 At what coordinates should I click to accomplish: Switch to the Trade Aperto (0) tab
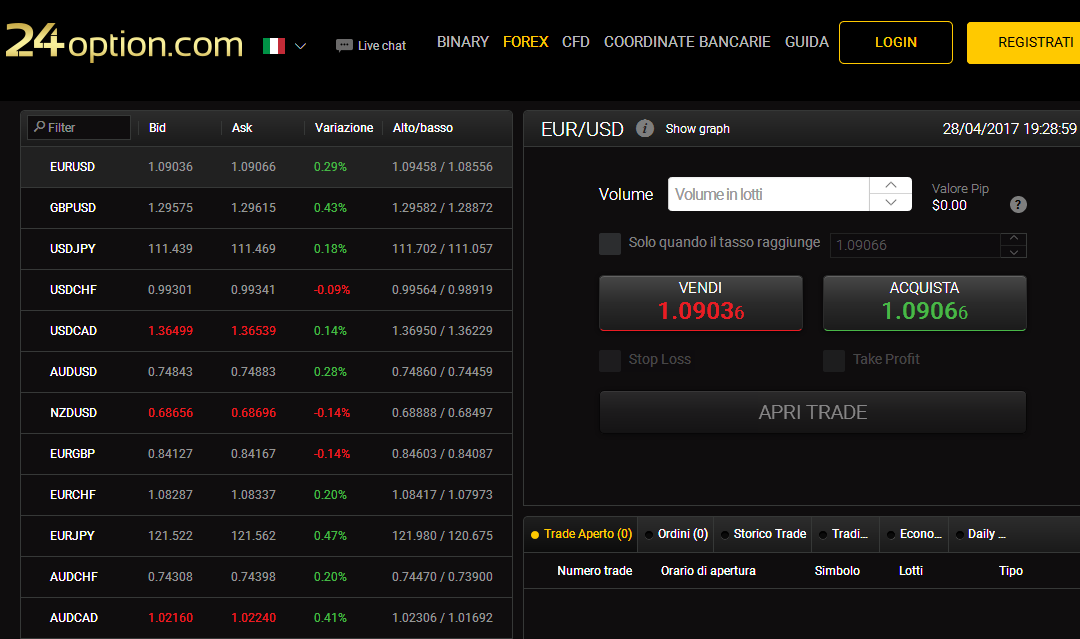581,534
